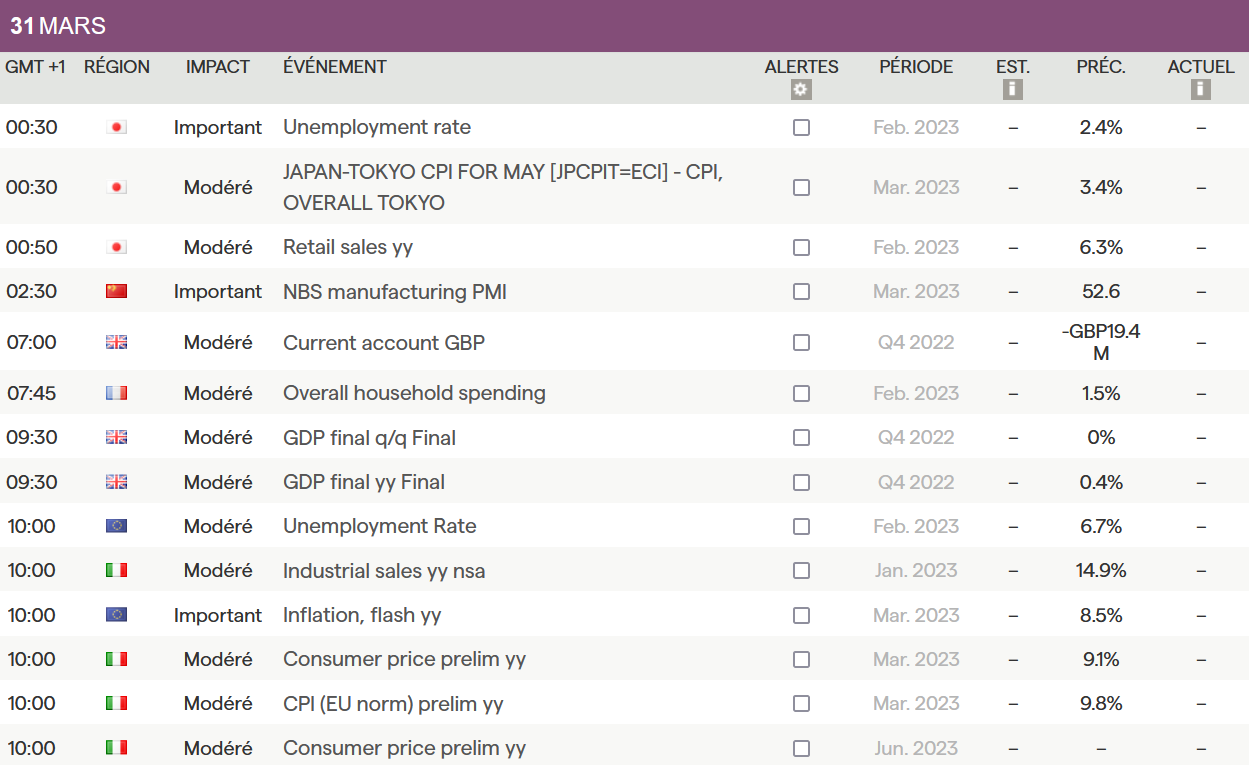Click the Japan flag beside Retail sales yy
The width and height of the screenshot is (1249, 765).
coord(117,247)
